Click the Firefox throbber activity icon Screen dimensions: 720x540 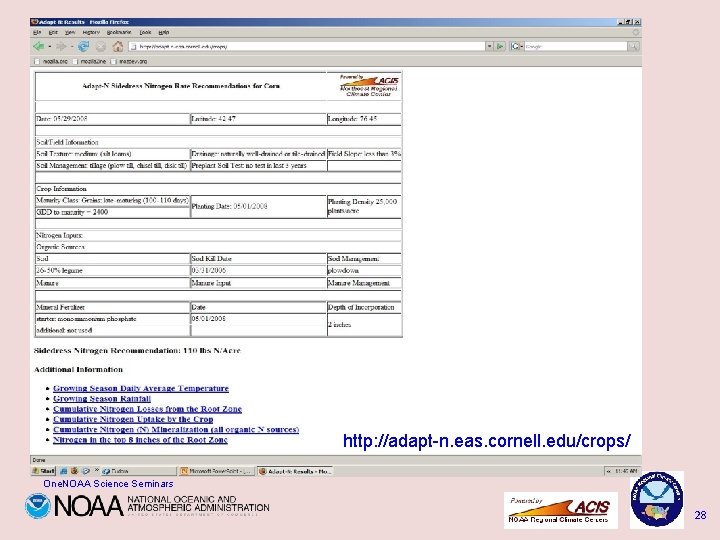(636, 32)
